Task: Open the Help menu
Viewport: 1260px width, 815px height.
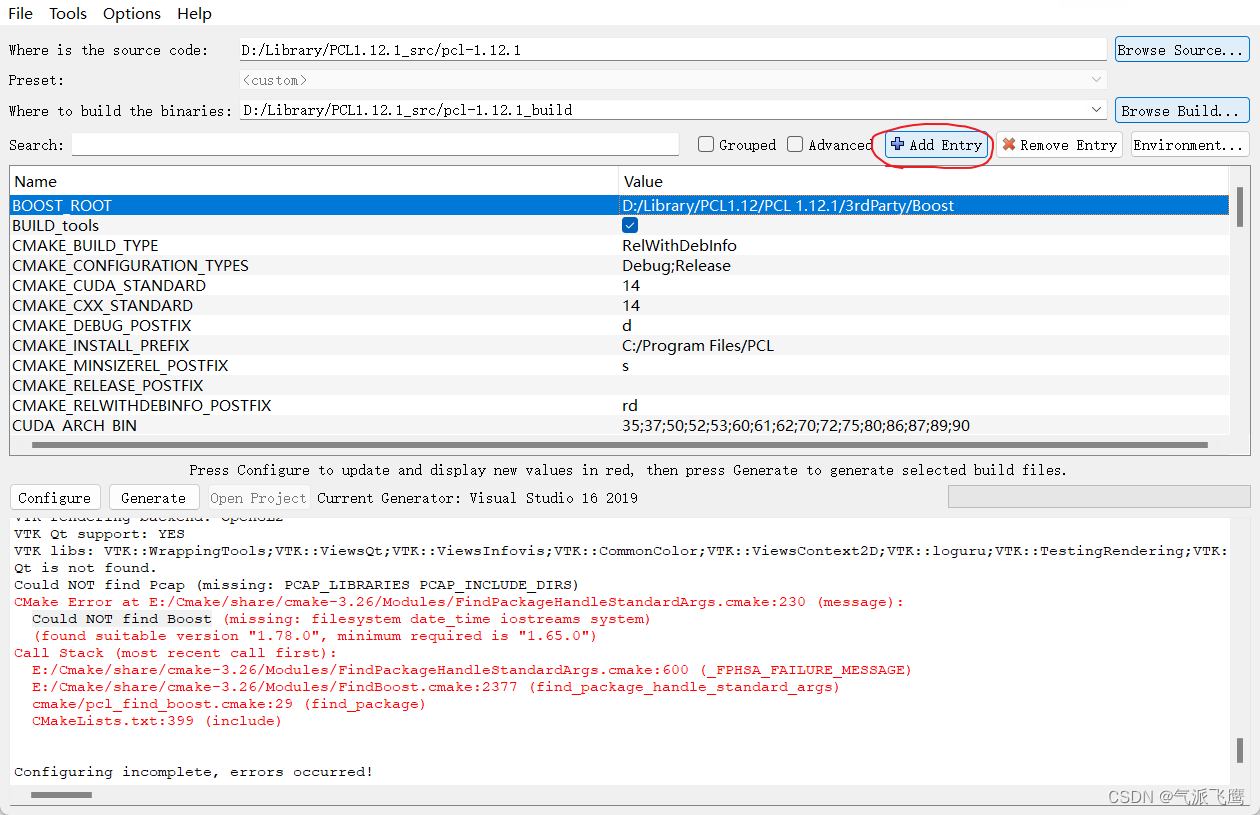Action: [194, 13]
